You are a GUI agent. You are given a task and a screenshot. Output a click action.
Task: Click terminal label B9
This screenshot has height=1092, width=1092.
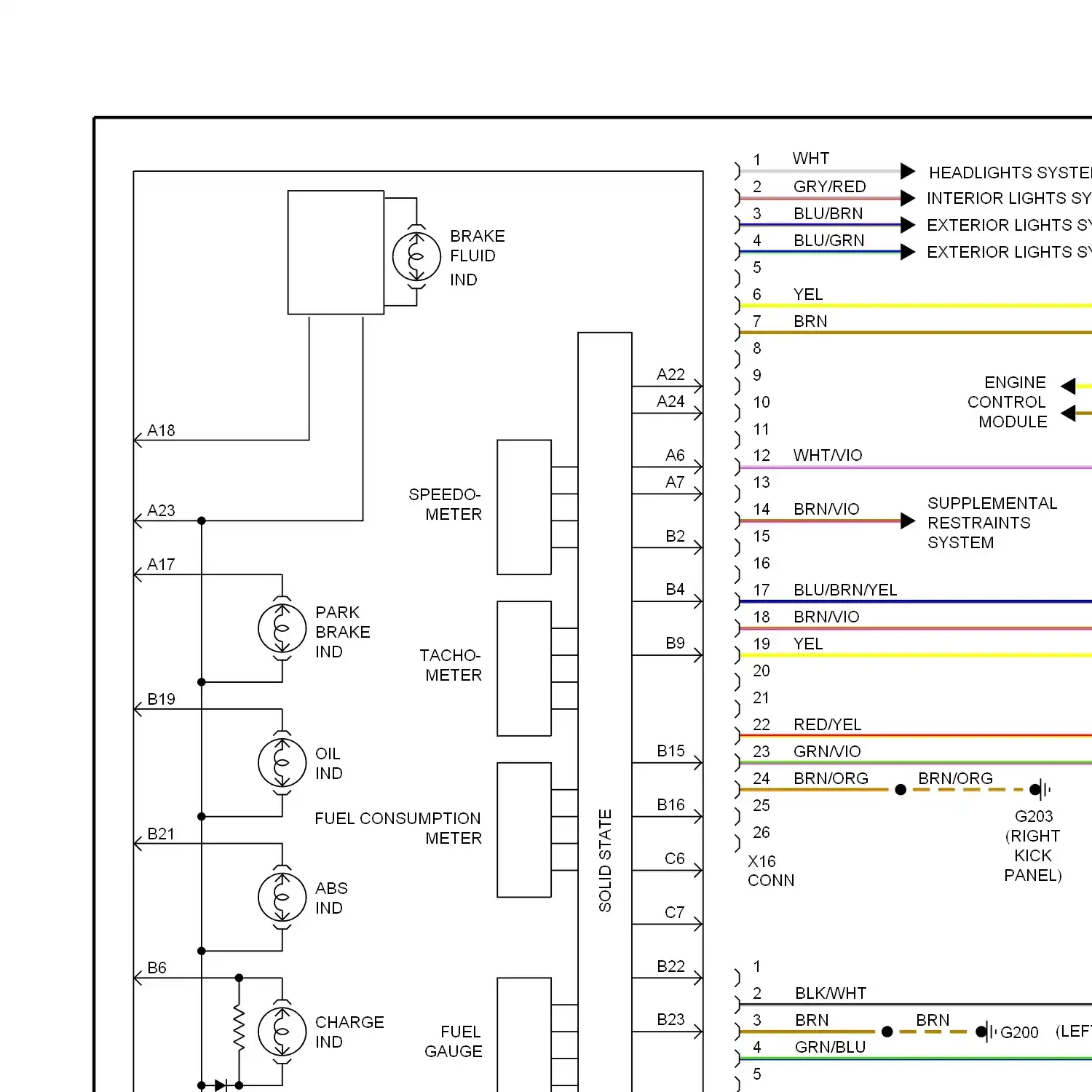point(675,643)
